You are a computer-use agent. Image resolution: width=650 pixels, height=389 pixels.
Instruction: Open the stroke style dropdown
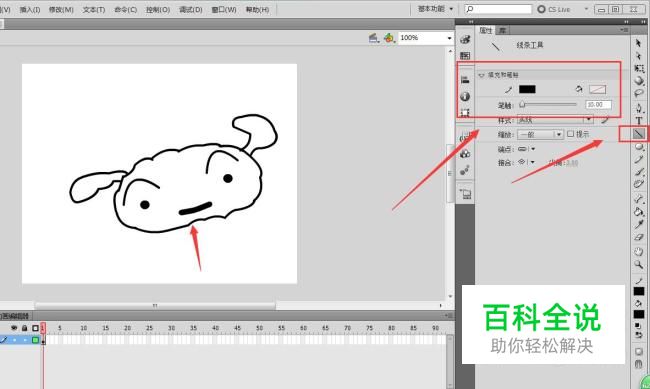[x=555, y=120]
